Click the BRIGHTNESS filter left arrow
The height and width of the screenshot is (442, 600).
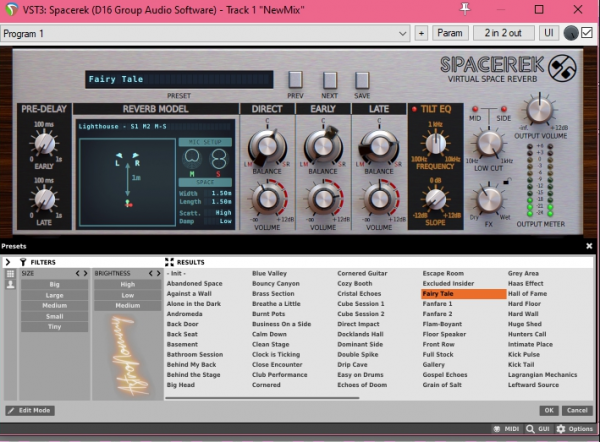pyautogui.click(x=151, y=273)
